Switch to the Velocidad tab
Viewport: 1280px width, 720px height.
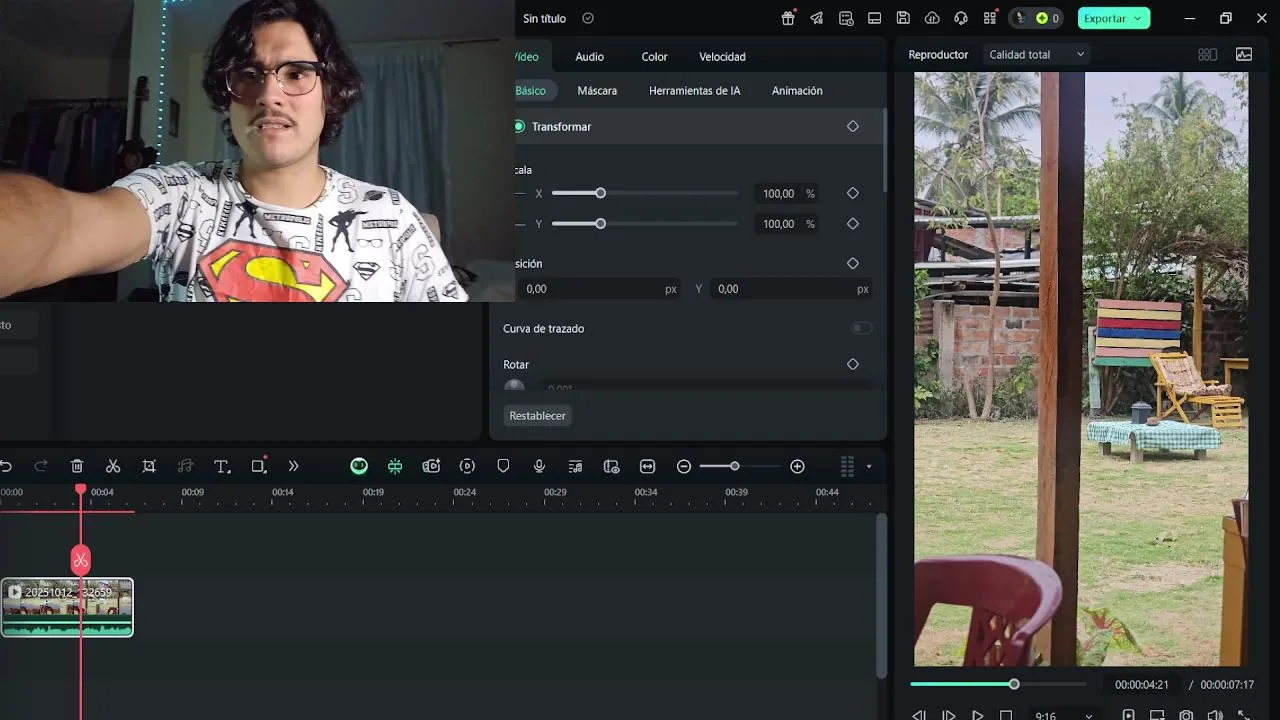point(722,57)
